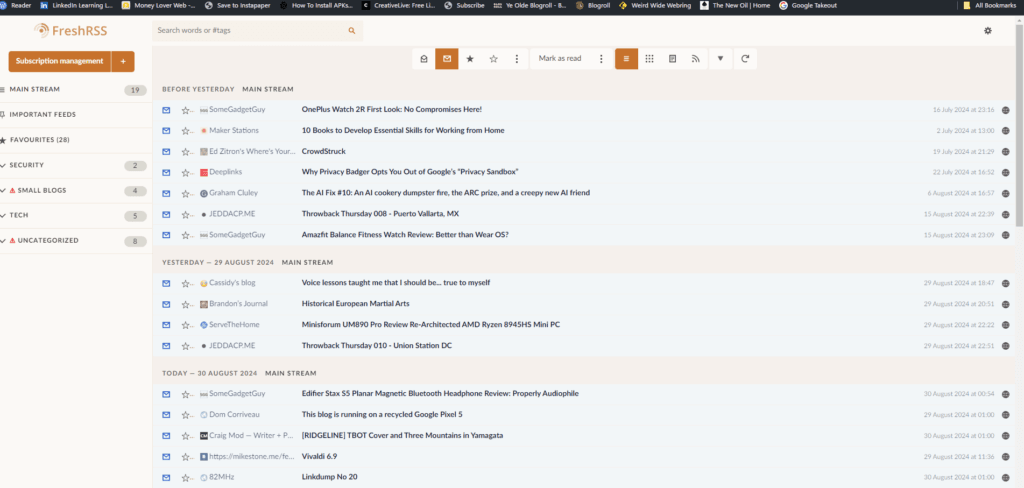Toggle favourite on Historical European Martial Arts

(185, 304)
